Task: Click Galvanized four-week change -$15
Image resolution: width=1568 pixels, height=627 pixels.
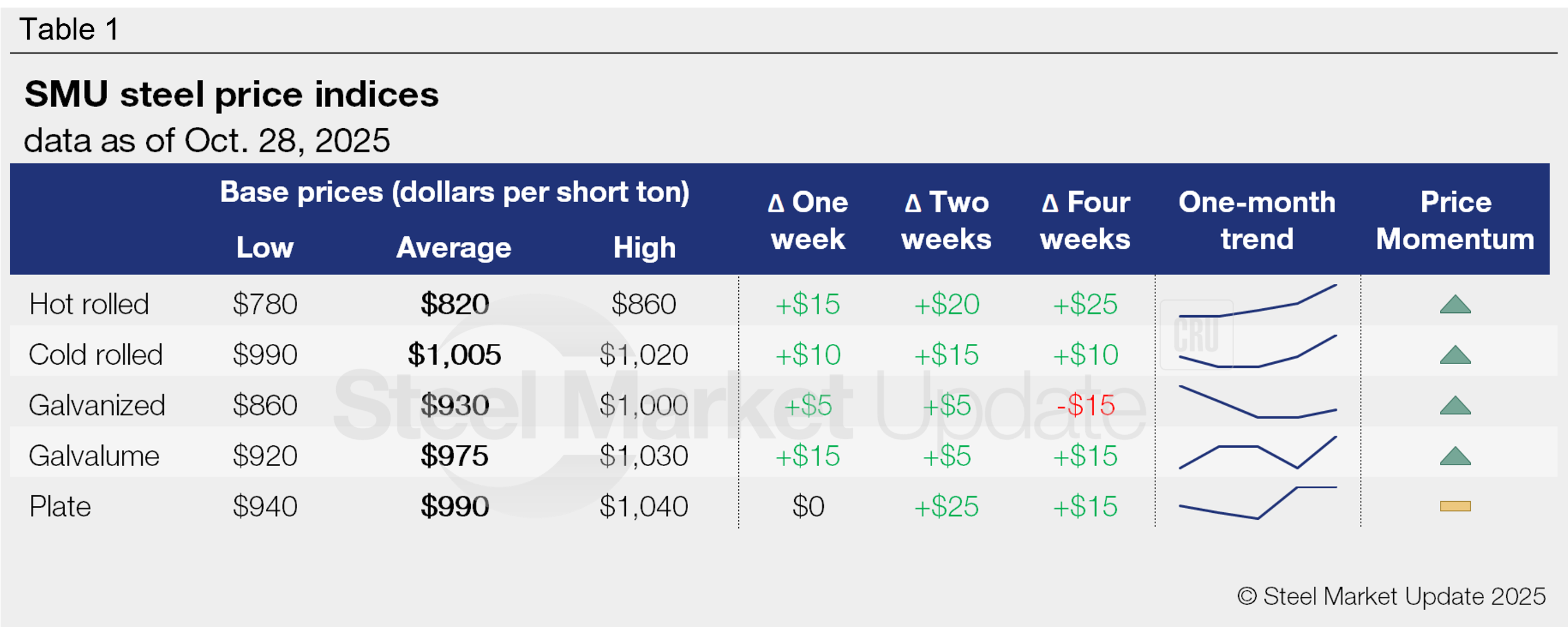Action: [1086, 406]
